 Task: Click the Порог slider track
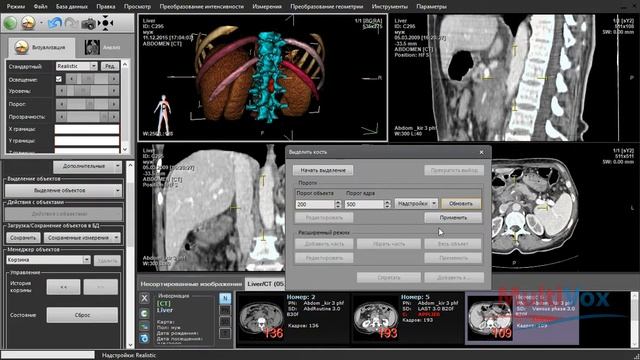[x=87, y=104]
